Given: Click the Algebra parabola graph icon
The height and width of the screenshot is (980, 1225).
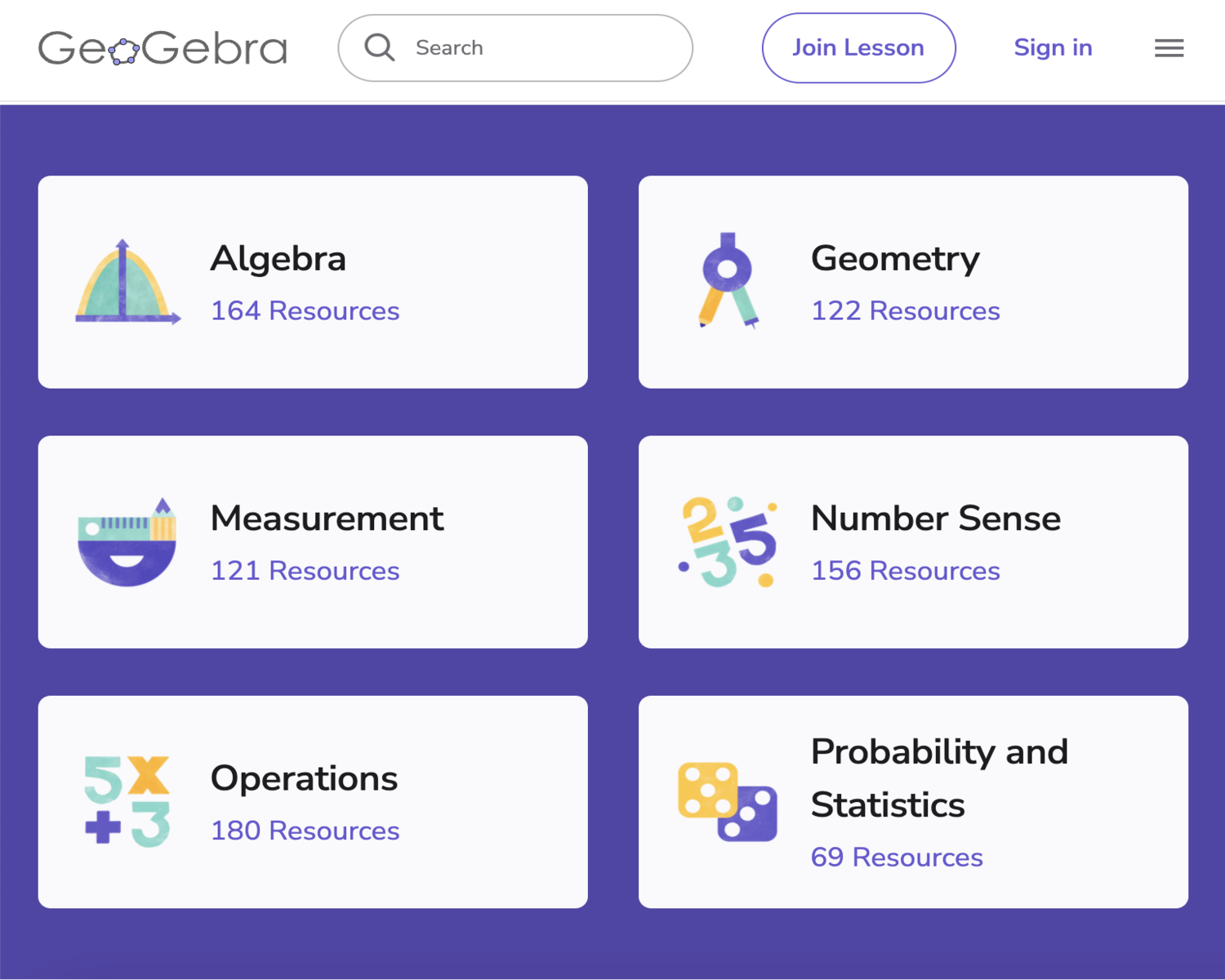Looking at the screenshot, I should [127, 282].
